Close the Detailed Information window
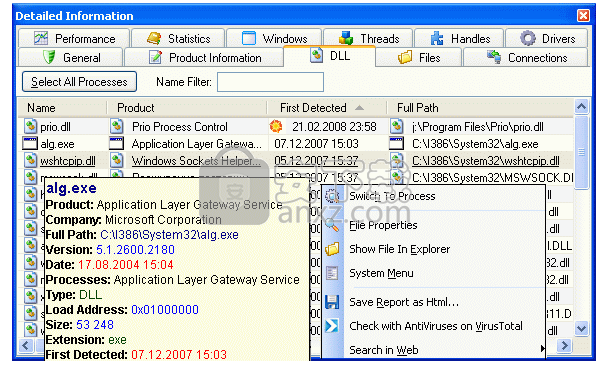This screenshot has height=374, width=614. (583, 15)
